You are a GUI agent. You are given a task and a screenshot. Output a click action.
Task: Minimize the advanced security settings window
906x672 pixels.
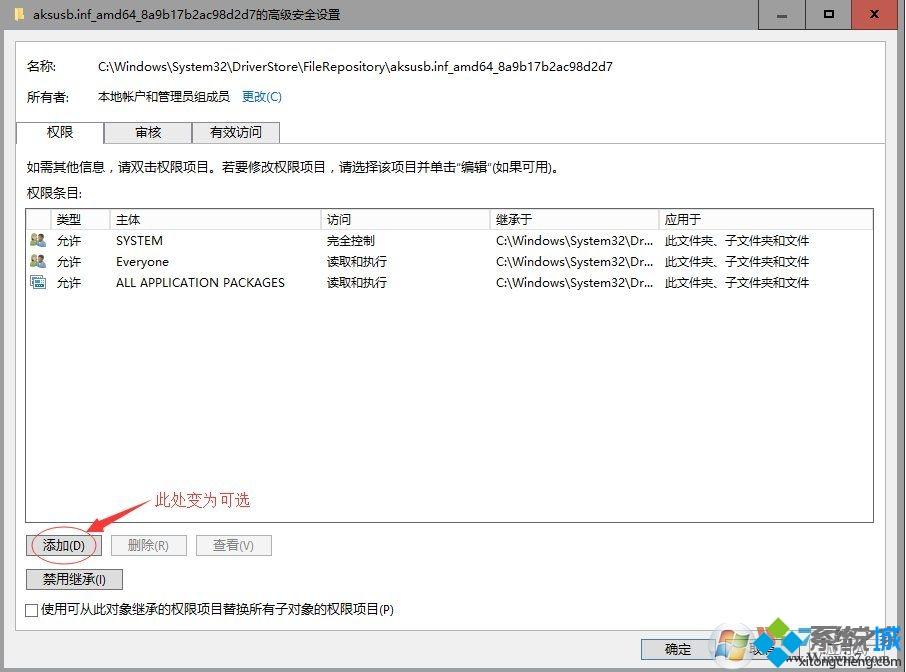coord(782,14)
